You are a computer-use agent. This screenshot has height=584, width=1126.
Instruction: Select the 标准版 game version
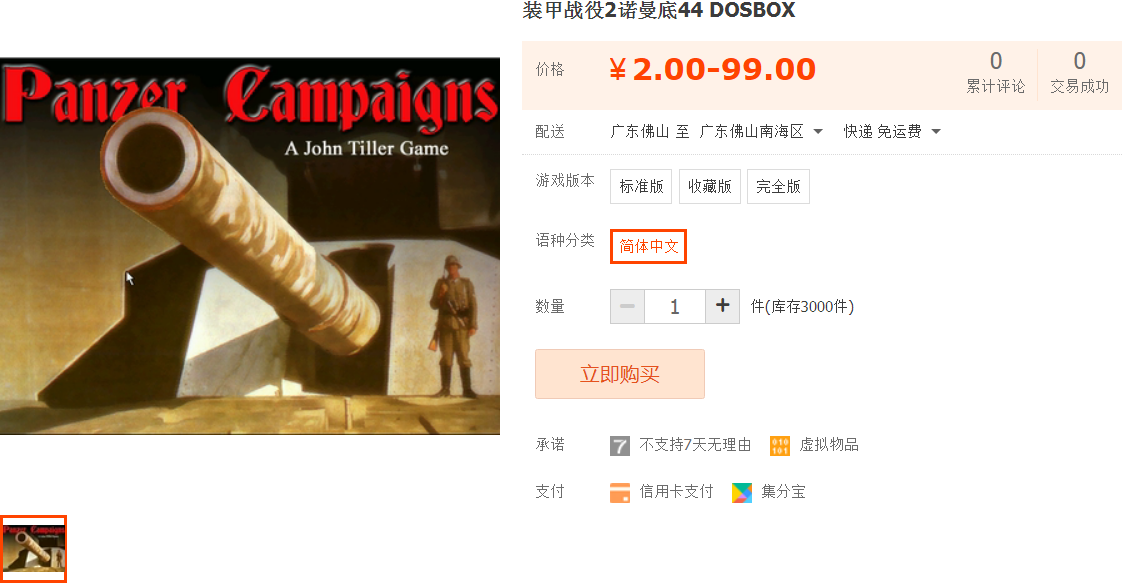point(641,187)
